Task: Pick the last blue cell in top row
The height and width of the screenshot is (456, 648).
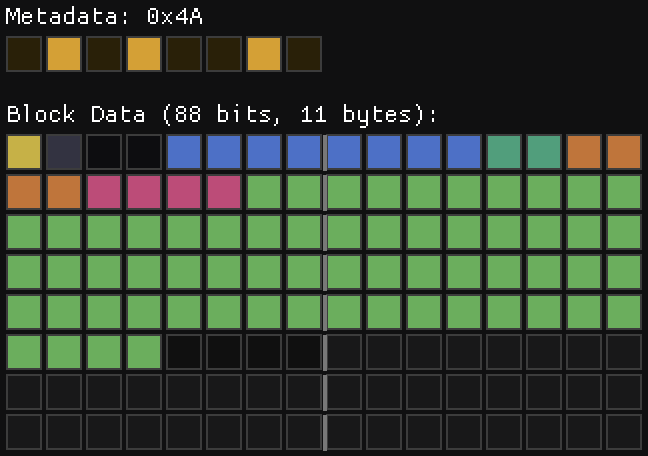Action: [x=464, y=152]
